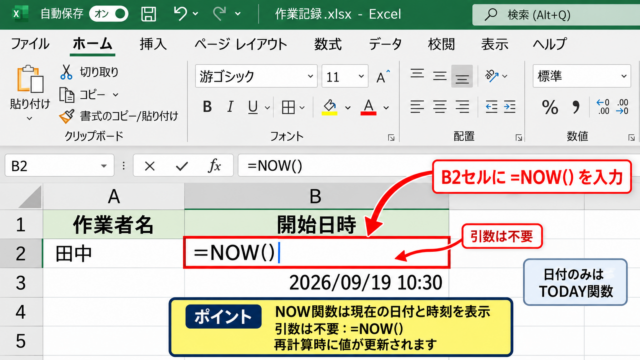Click the 貼り付け paste clipboard icon
Image resolution: width=640 pixels, height=360 pixels.
point(30,79)
